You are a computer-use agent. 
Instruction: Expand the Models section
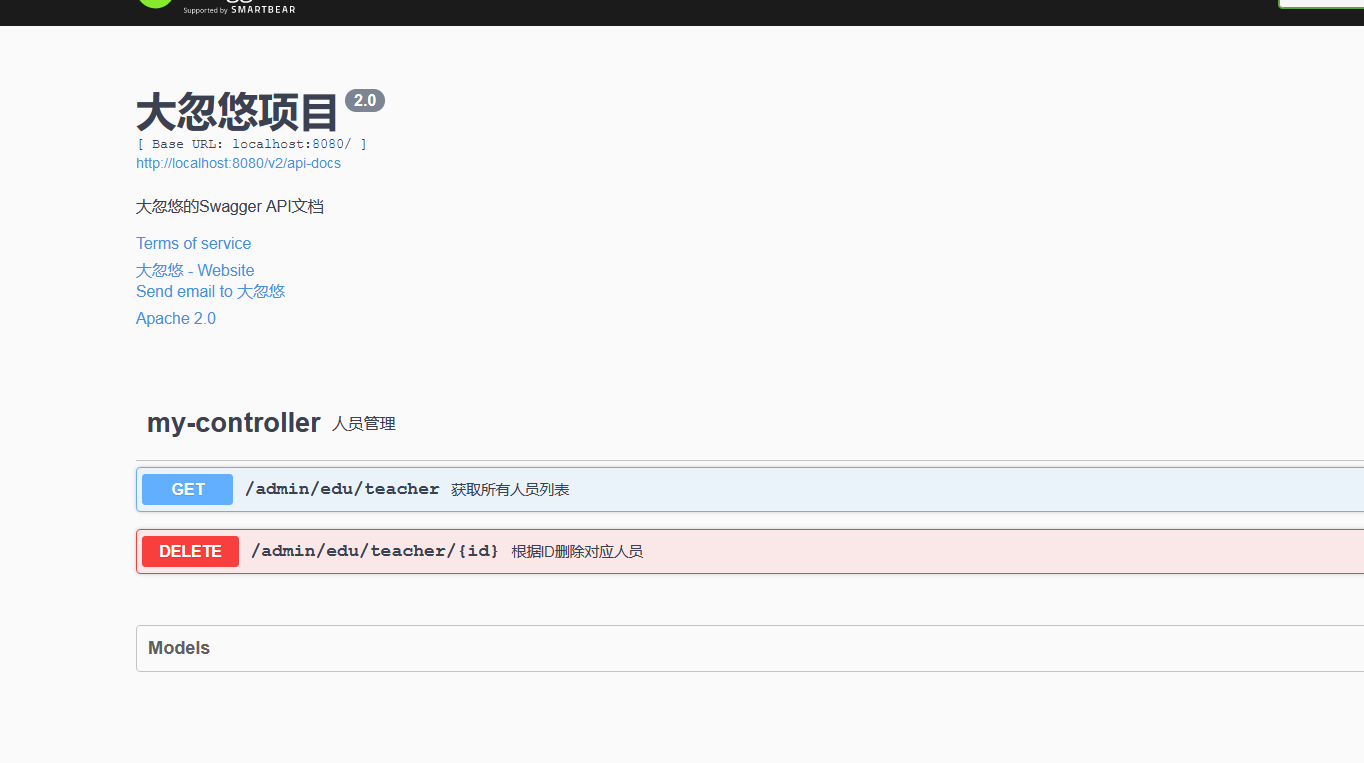point(179,648)
